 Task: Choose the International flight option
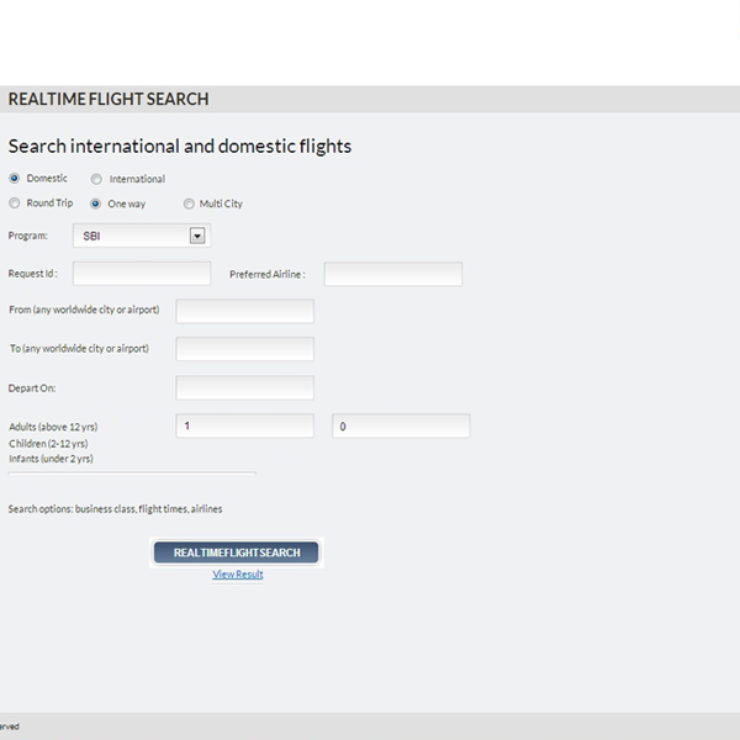pos(96,180)
